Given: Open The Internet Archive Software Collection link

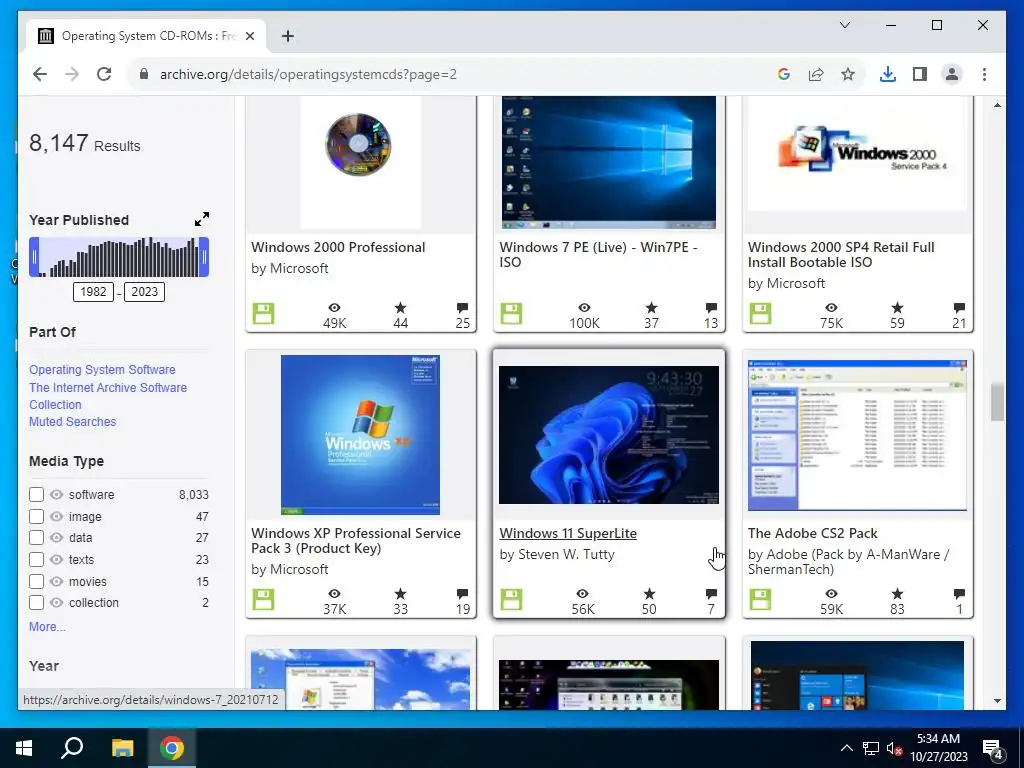Looking at the screenshot, I should point(108,396).
